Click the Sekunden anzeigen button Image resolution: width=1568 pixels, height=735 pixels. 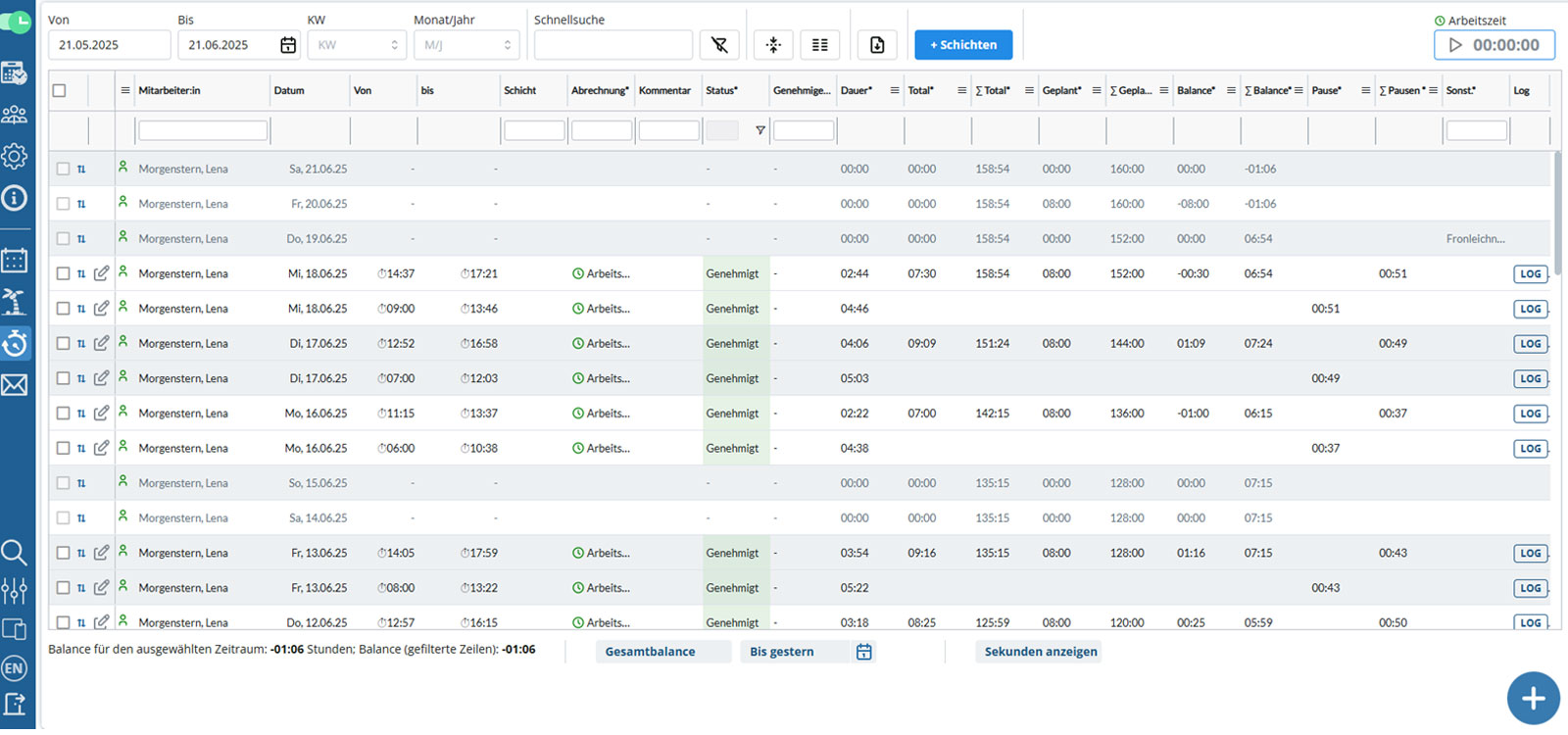(x=1040, y=652)
